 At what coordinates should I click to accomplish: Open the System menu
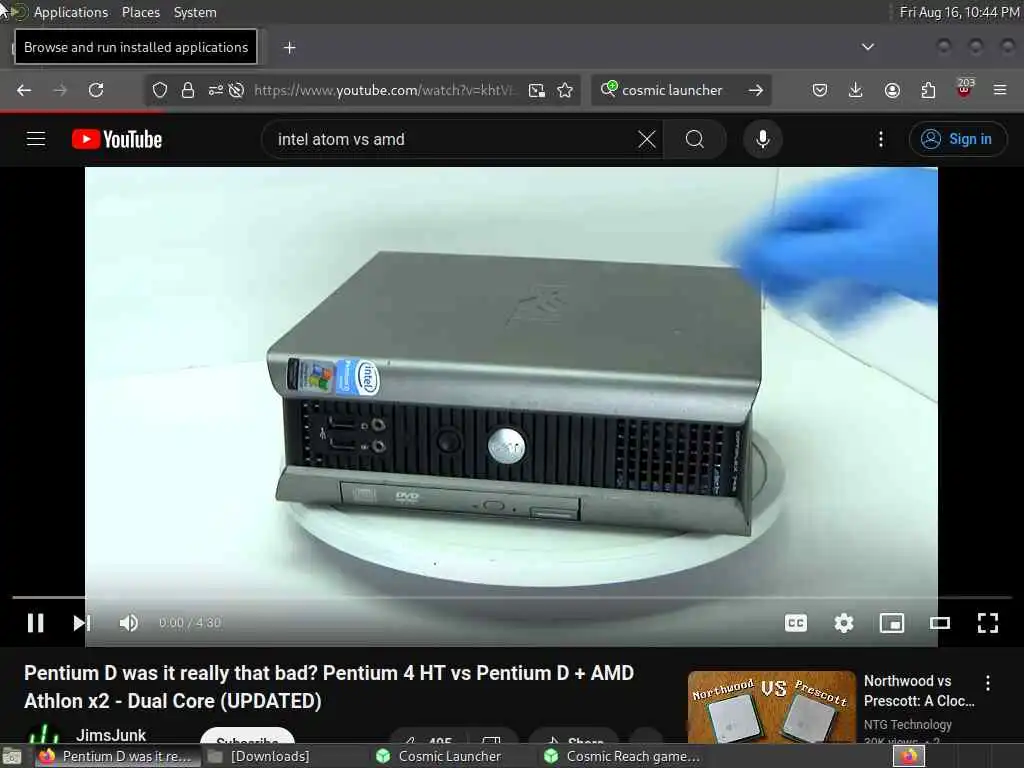(x=195, y=12)
